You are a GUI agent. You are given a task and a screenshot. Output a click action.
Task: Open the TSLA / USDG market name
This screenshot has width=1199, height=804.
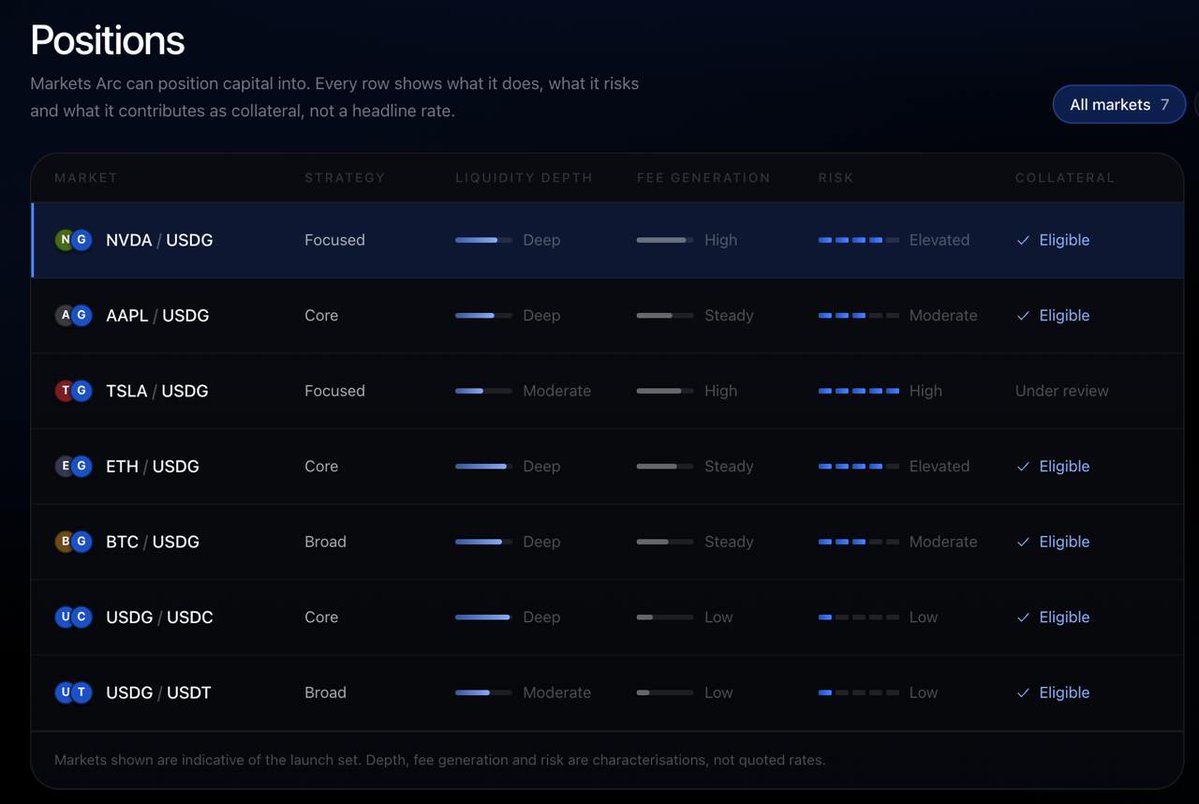pos(157,391)
